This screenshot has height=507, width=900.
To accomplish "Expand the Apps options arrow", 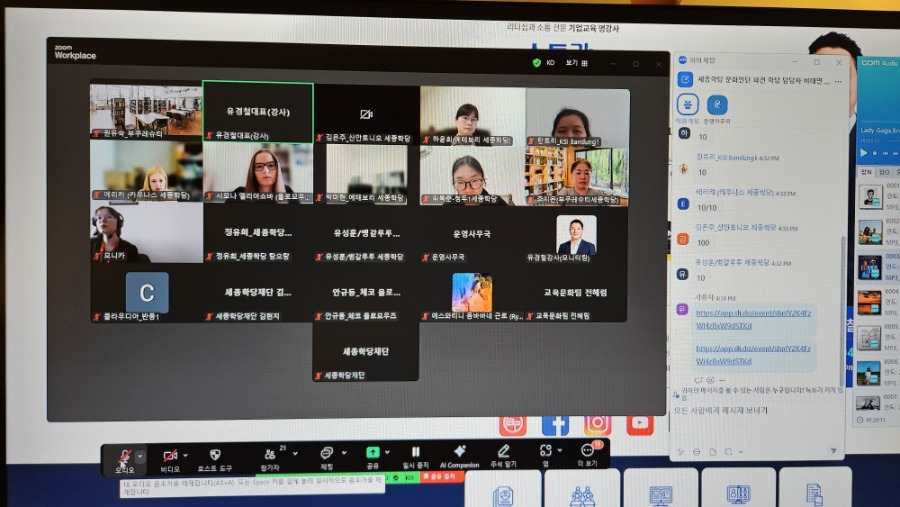I will [560, 450].
